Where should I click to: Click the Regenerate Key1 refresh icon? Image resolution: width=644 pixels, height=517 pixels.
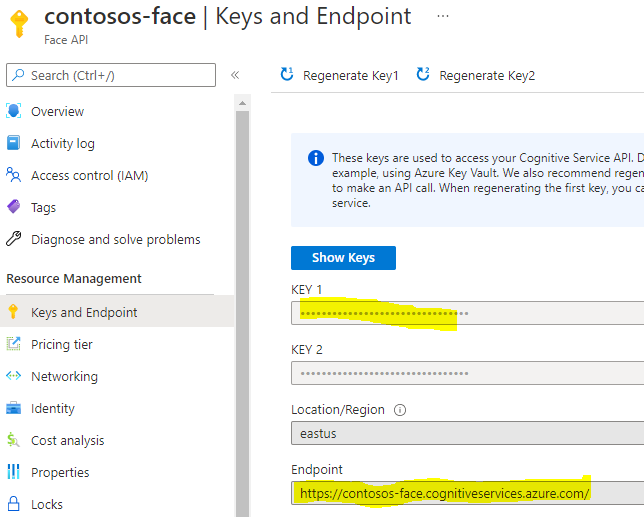[287, 74]
